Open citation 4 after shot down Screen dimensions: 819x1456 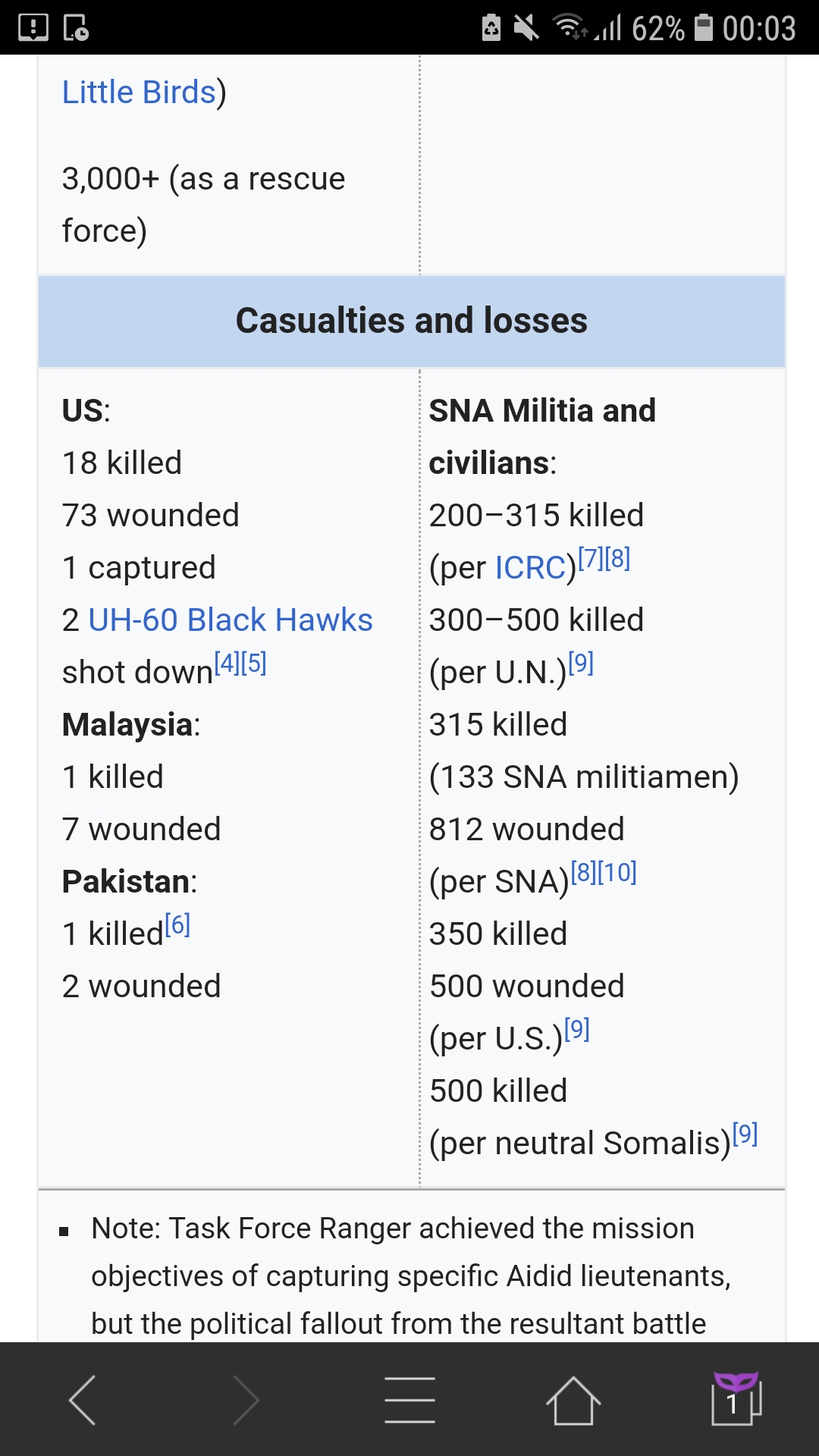click(x=227, y=664)
